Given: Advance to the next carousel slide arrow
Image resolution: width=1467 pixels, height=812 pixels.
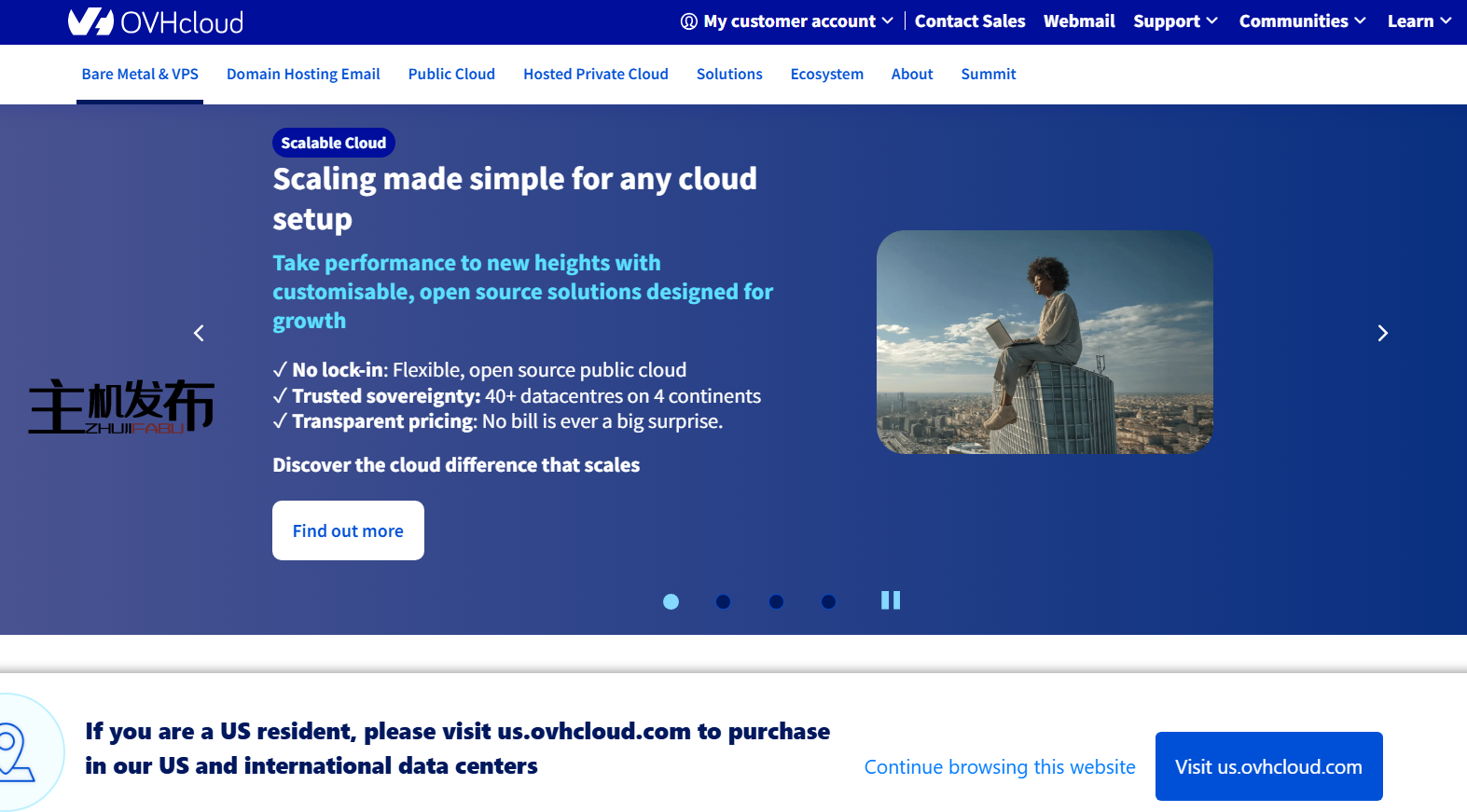Looking at the screenshot, I should [1382, 333].
